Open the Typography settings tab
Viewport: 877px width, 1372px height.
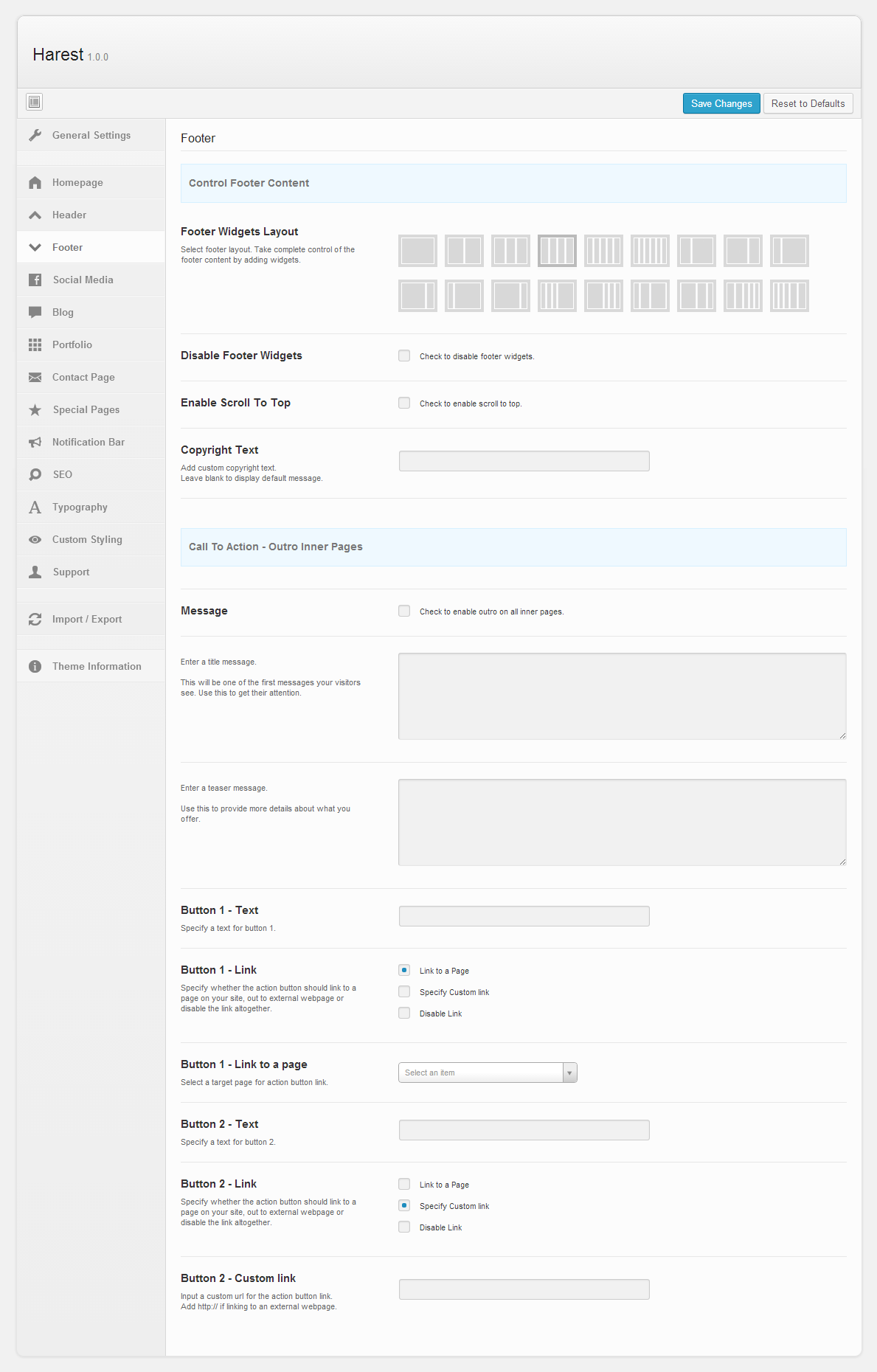[x=80, y=507]
